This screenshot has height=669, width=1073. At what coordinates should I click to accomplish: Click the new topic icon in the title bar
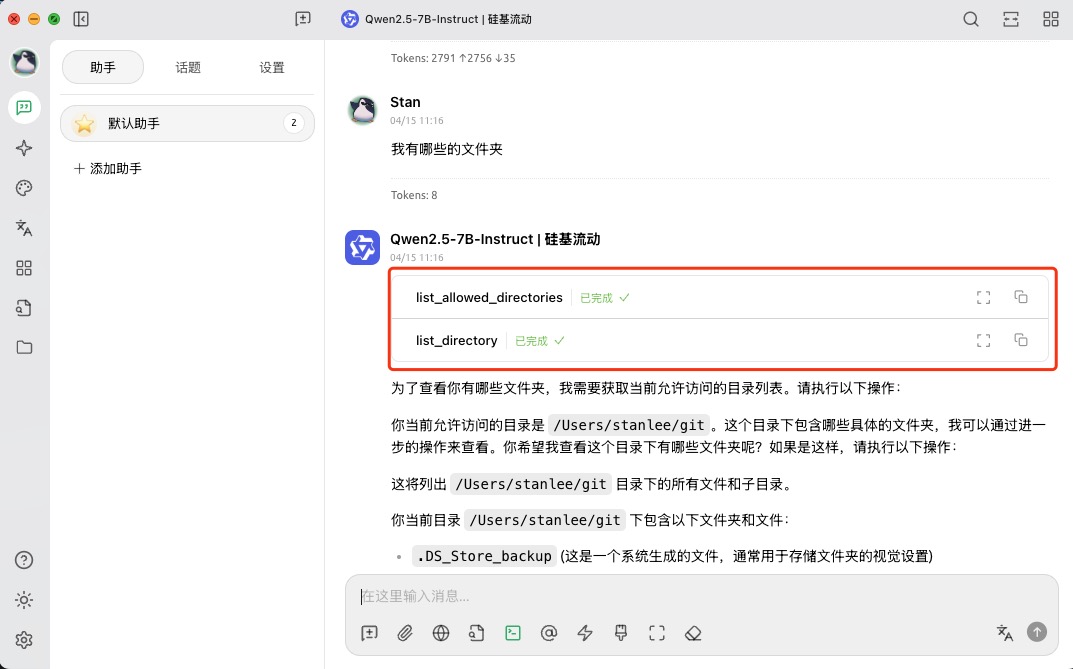[x=302, y=19]
